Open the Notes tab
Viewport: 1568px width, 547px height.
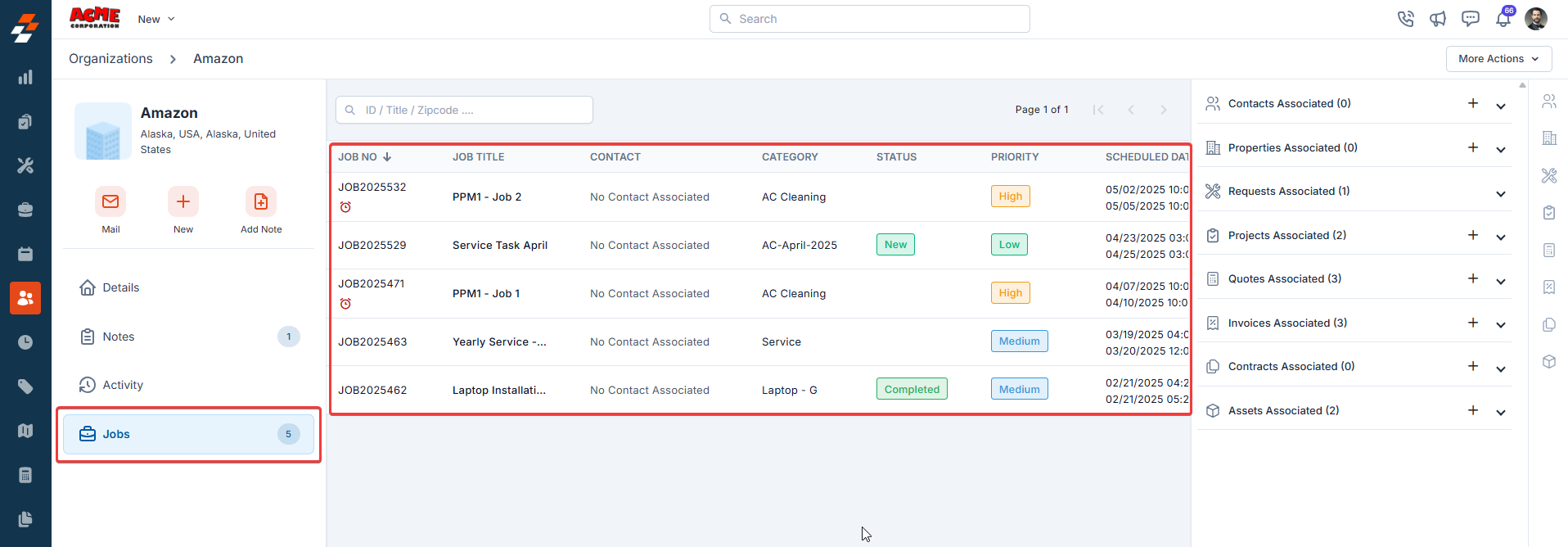[188, 337]
